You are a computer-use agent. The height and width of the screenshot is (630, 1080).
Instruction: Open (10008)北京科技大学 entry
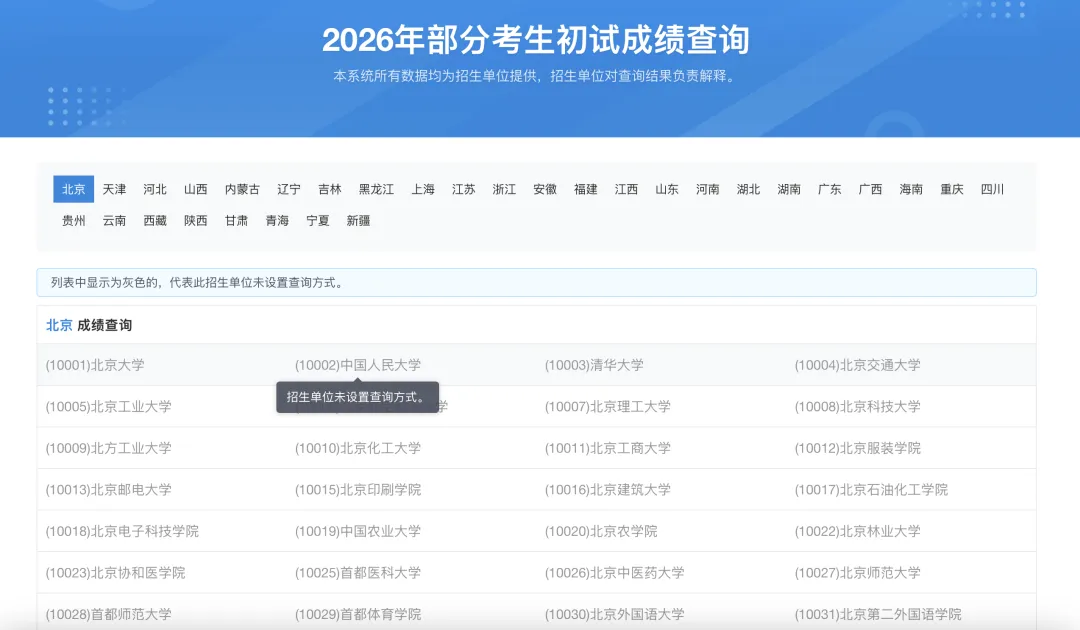point(857,407)
